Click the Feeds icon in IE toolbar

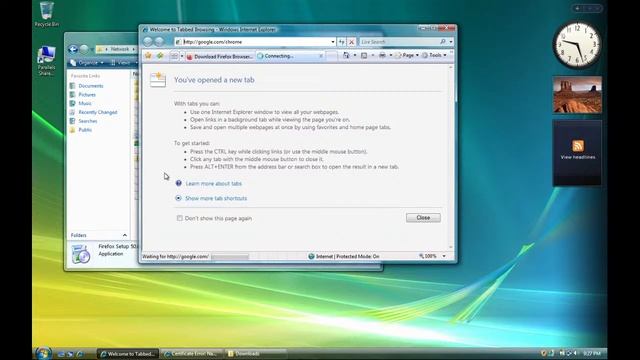pos(364,55)
